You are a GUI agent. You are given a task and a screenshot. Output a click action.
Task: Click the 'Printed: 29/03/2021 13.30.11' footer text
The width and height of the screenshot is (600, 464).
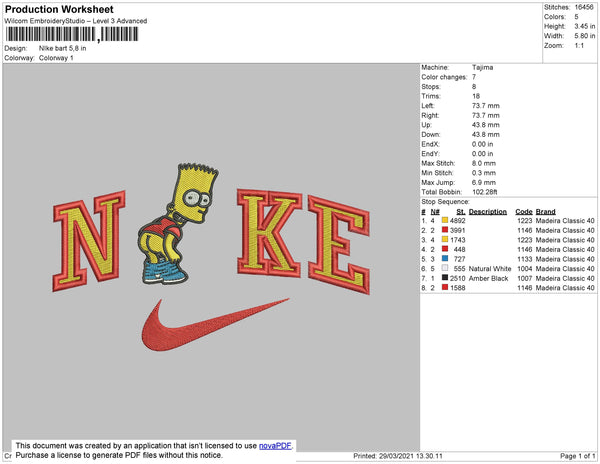click(x=398, y=456)
